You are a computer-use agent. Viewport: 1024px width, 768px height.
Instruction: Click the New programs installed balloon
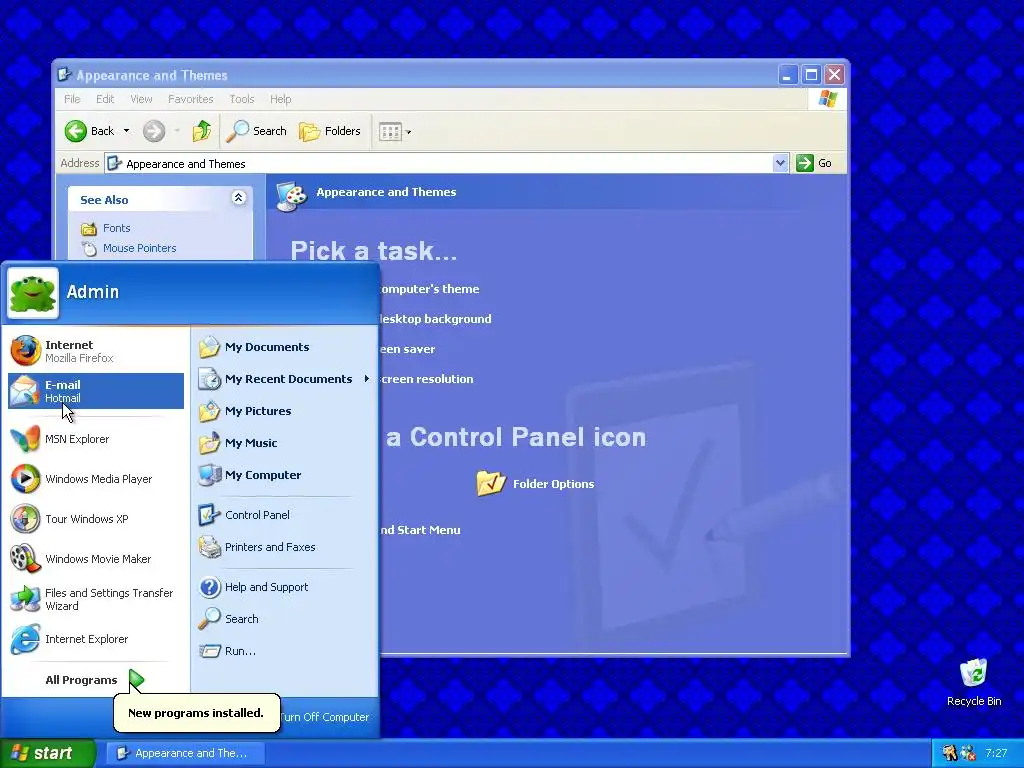tap(197, 712)
